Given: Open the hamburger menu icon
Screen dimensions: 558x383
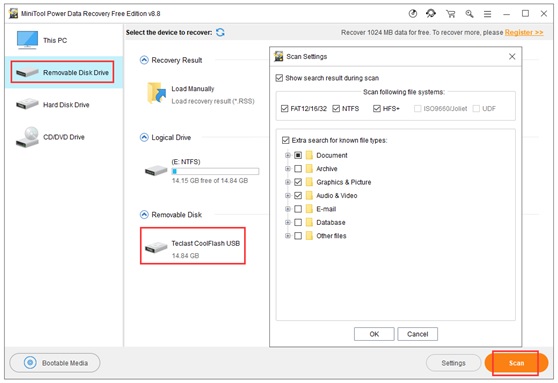Looking at the screenshot, I should pyautogui.click(x=488, y=14).
